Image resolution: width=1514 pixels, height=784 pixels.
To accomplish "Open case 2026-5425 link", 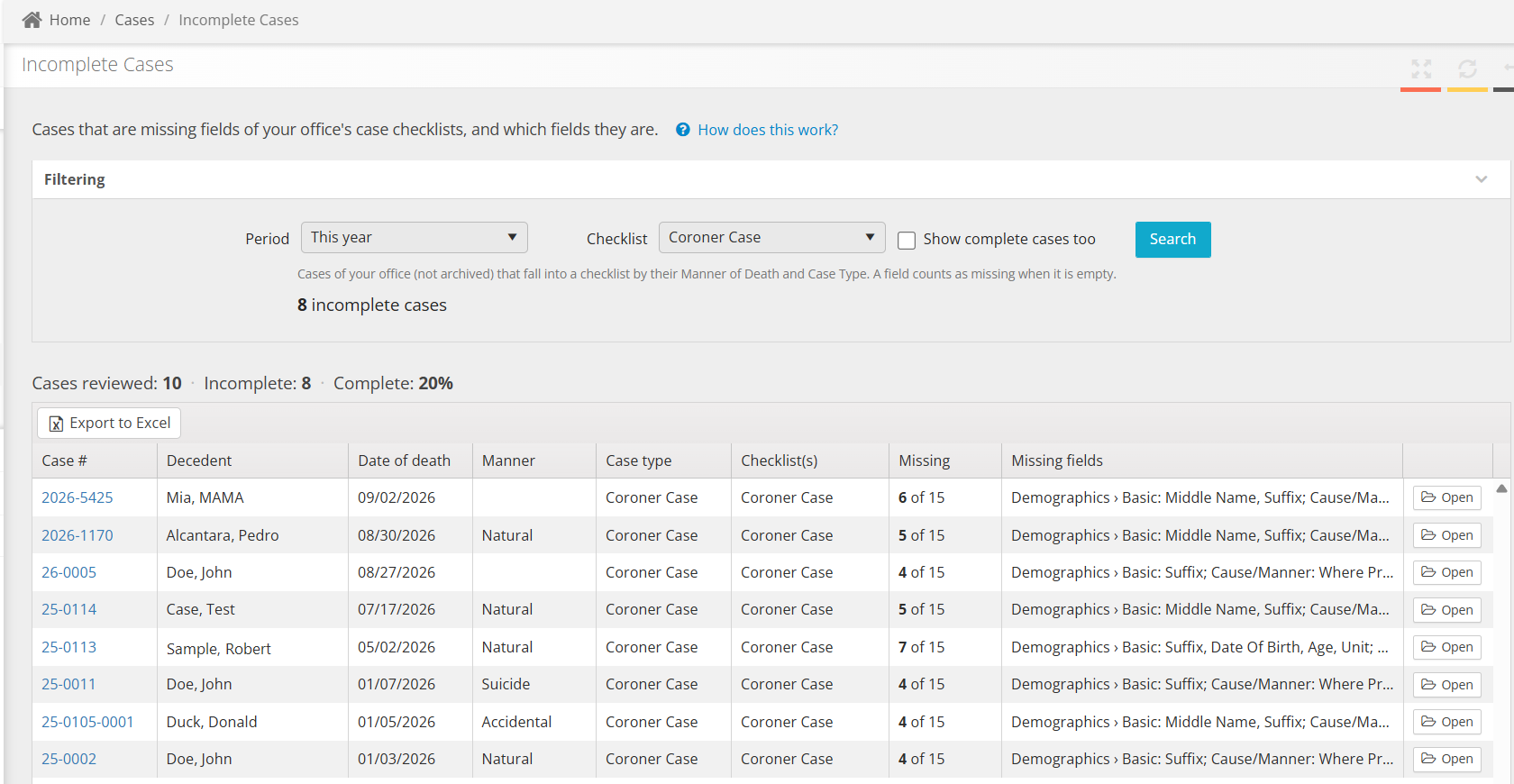I will tap(78, 497).
